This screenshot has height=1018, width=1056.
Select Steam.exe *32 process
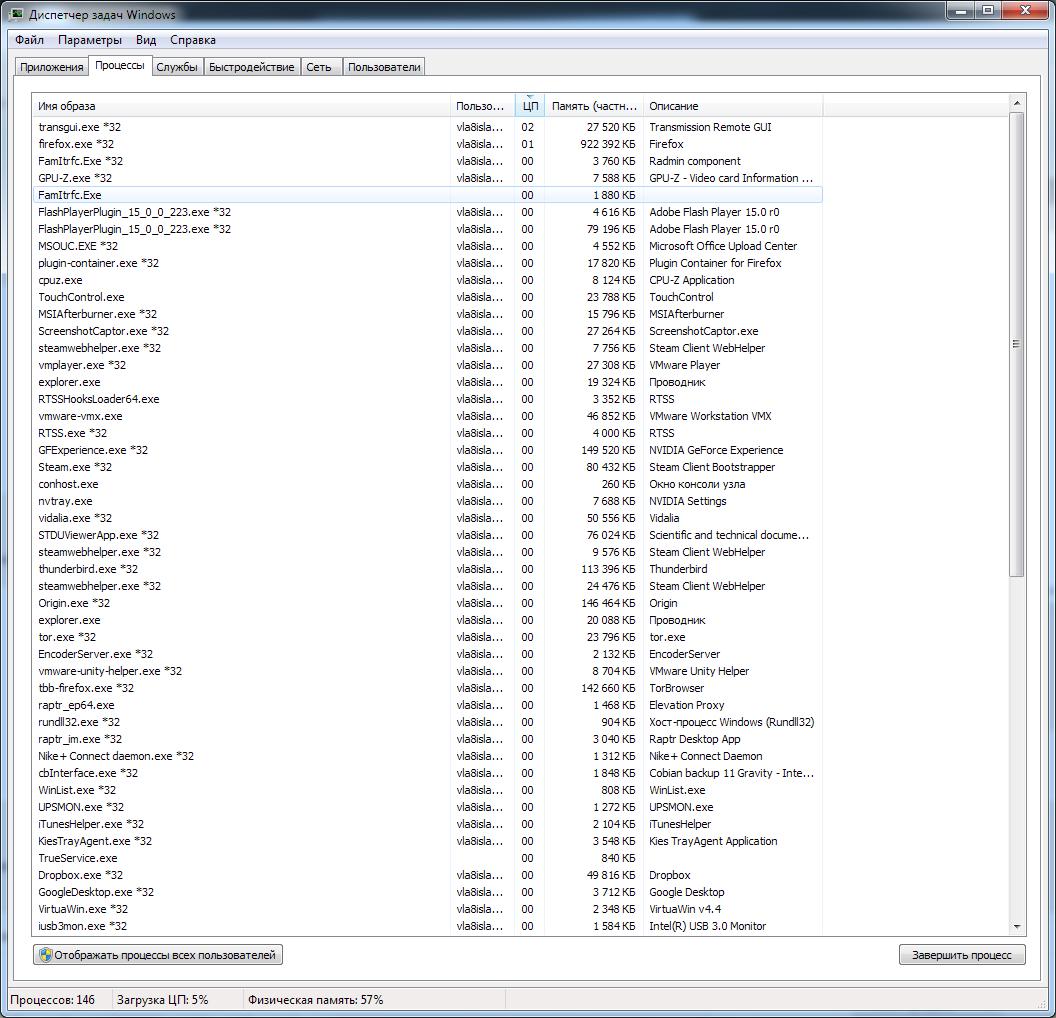click(x=428, y=467)
